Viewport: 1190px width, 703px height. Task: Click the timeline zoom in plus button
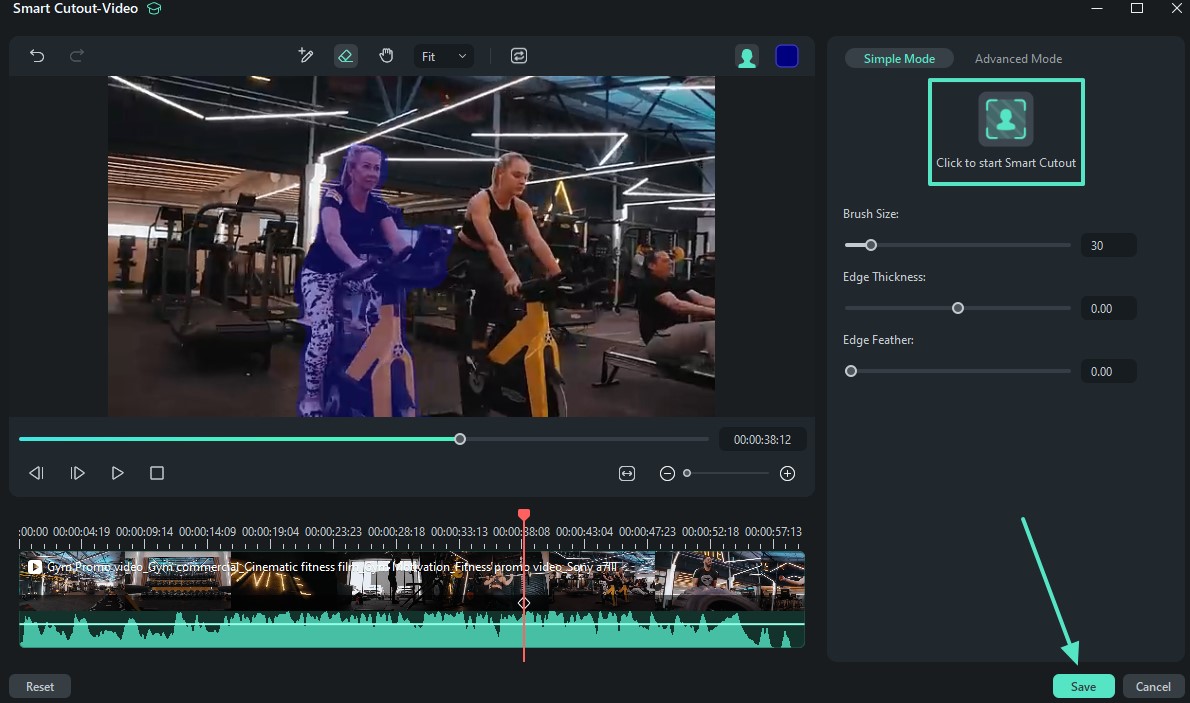click(787, 473)
